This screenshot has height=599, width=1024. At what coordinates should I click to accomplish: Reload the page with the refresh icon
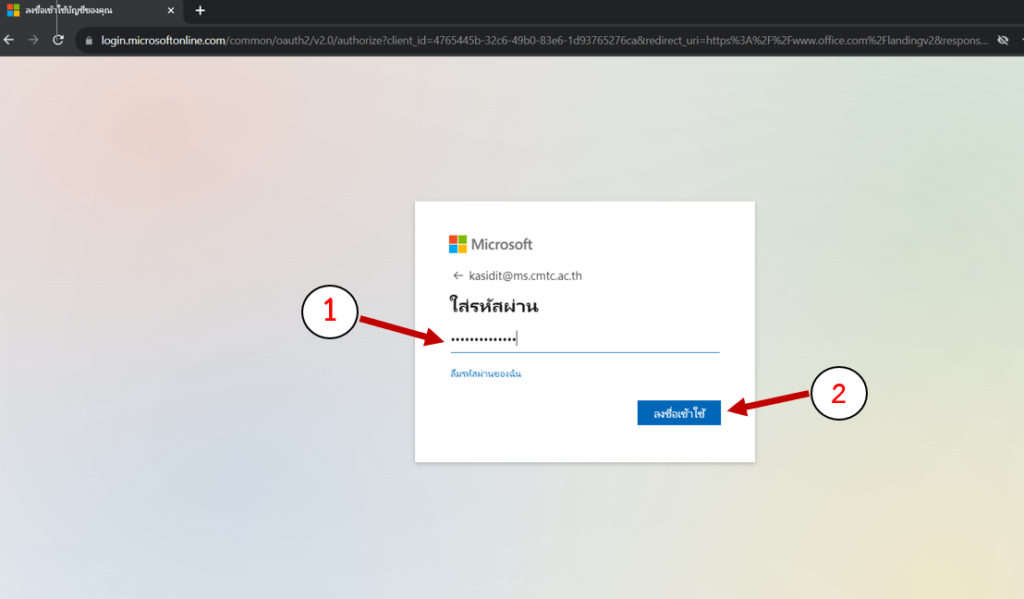tap(58, 40)
